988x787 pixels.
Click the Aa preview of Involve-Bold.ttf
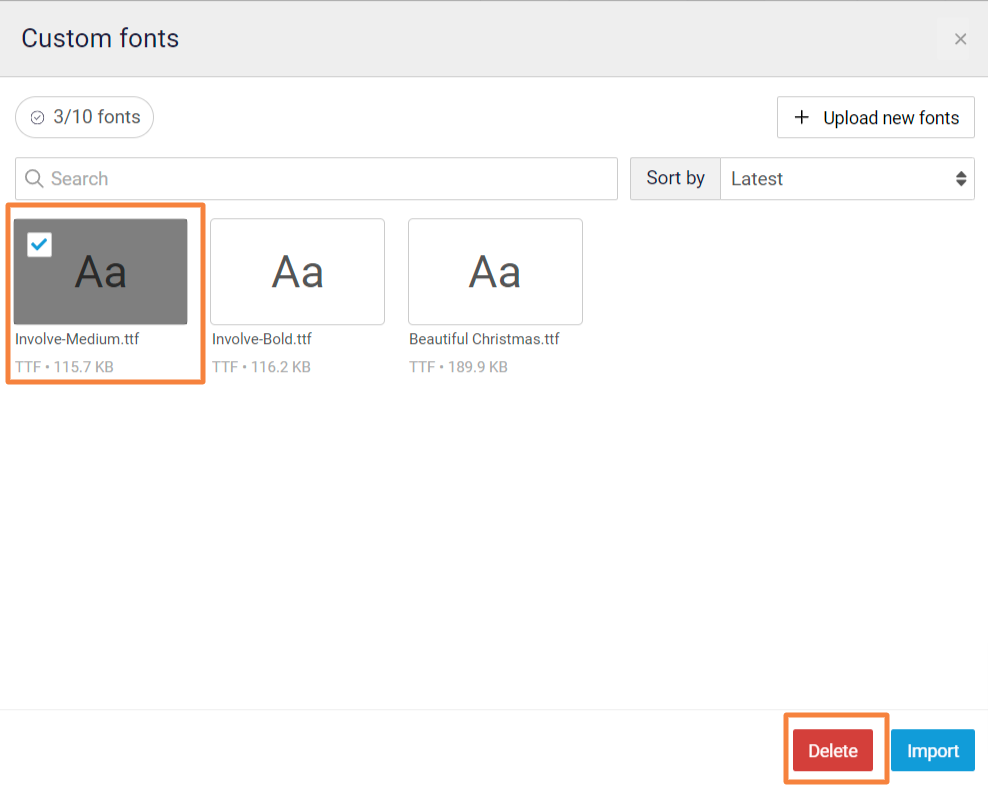[x=297, y=272]
